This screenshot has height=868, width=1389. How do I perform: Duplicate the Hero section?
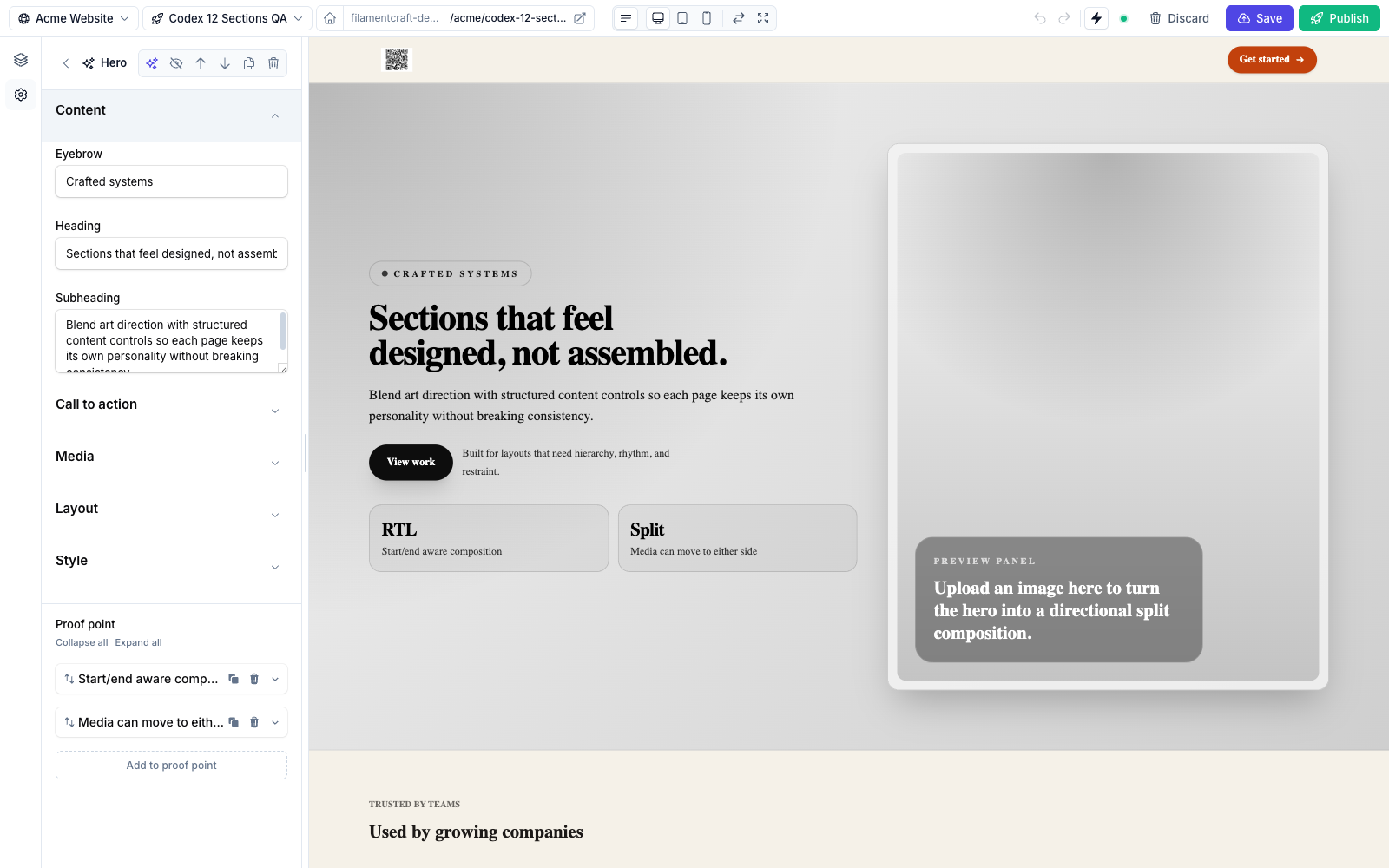[249, 63]
